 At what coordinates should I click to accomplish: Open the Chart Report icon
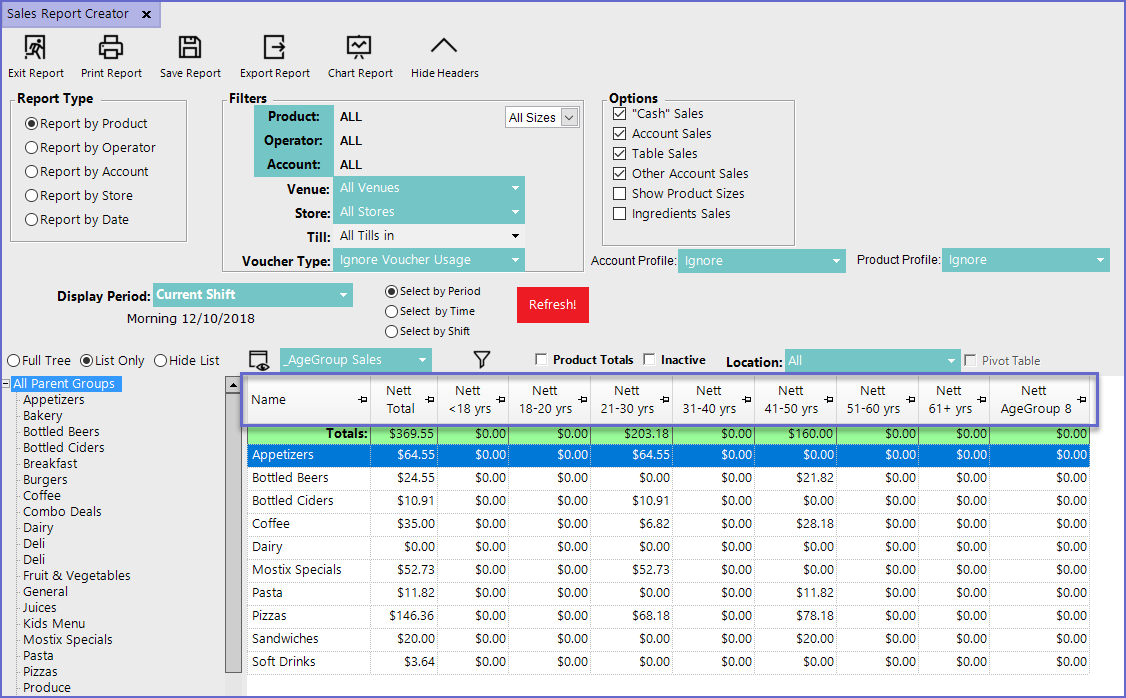(359, 47)
